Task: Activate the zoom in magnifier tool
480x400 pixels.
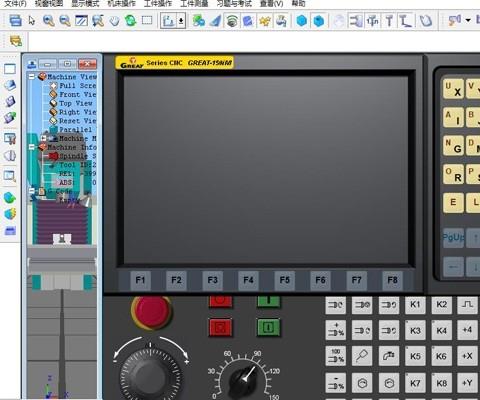Action: point(49,21)
